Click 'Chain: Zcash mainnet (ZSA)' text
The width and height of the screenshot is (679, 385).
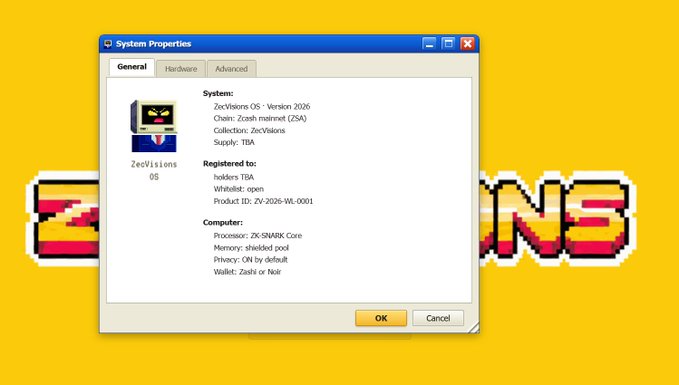pos(260,118)
